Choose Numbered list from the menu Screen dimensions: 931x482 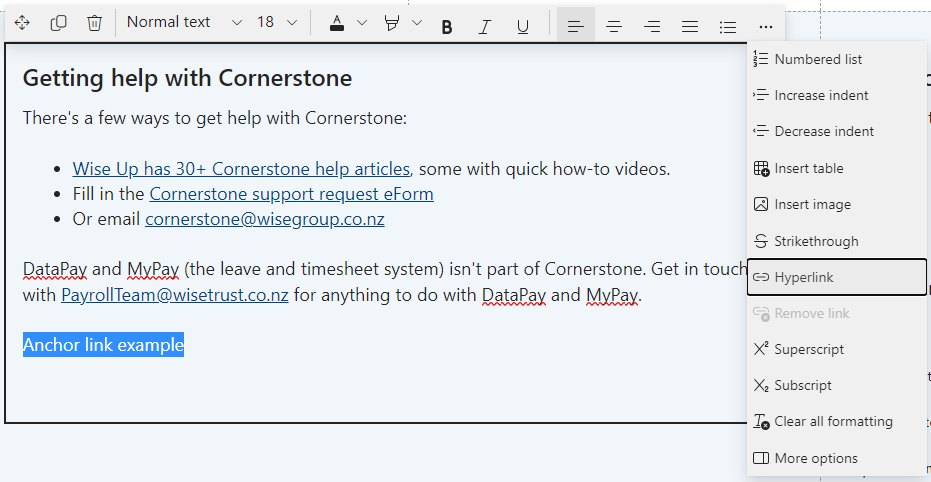(837, 59)
